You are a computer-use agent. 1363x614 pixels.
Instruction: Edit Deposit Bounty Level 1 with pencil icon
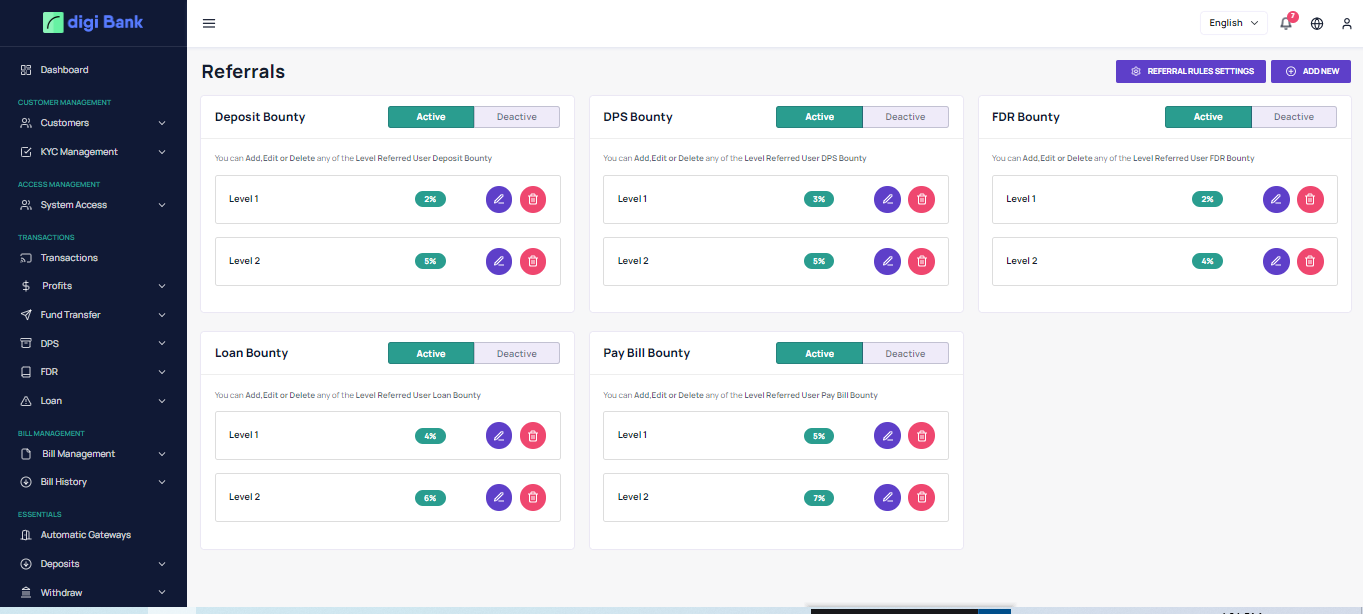[x=499, y=199]
